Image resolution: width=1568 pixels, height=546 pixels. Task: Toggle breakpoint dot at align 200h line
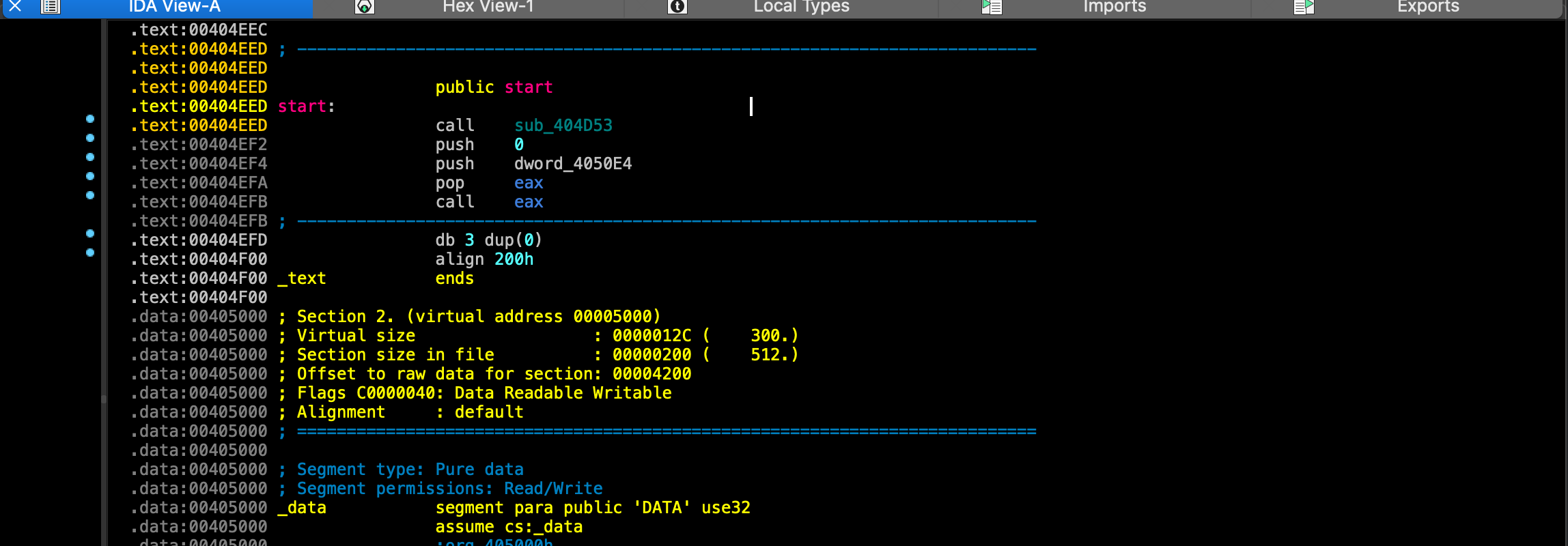[90, 253]
